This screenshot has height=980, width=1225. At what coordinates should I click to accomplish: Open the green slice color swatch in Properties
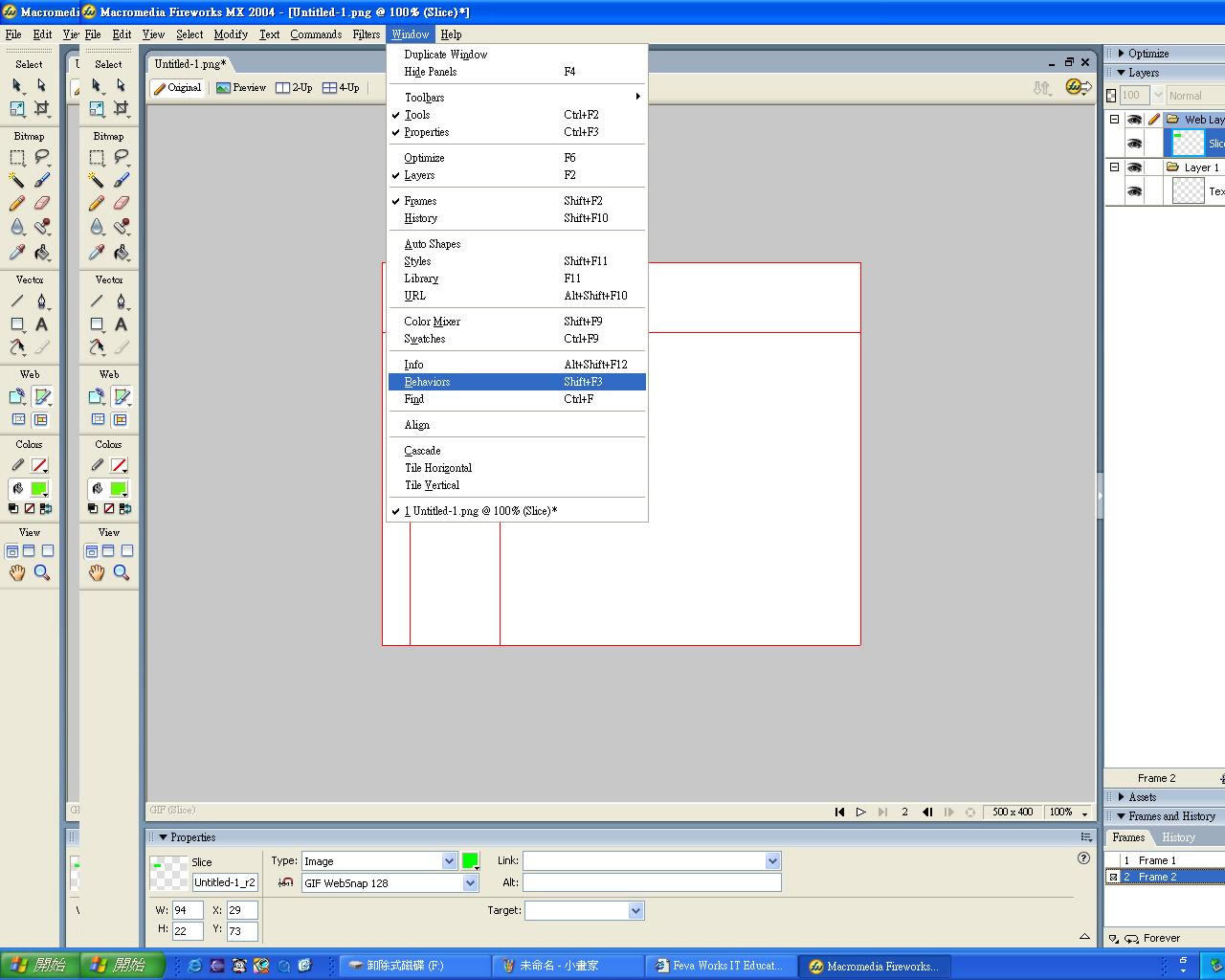470,860
